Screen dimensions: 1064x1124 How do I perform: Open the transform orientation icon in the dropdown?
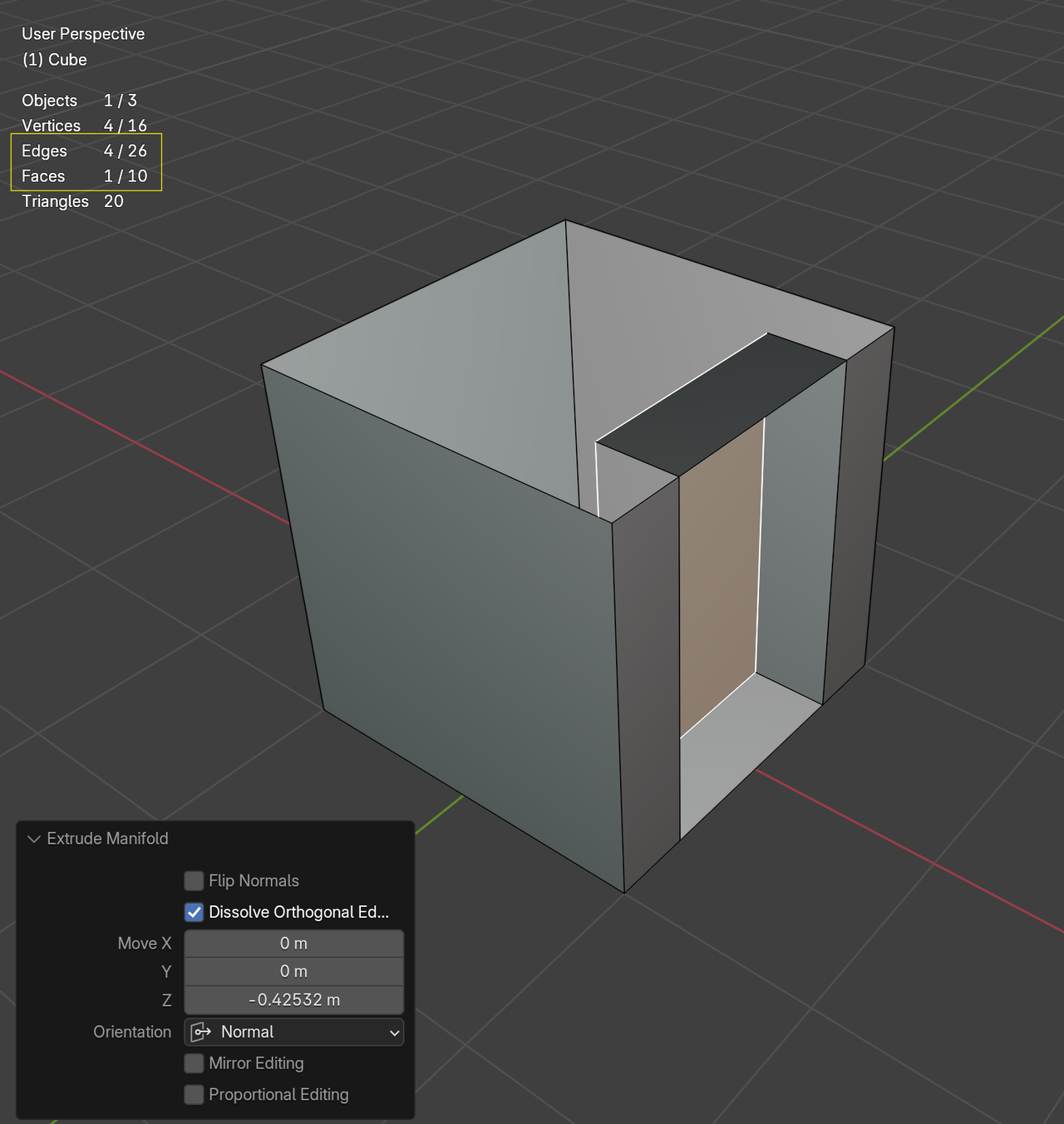[x=199, y=1032]
